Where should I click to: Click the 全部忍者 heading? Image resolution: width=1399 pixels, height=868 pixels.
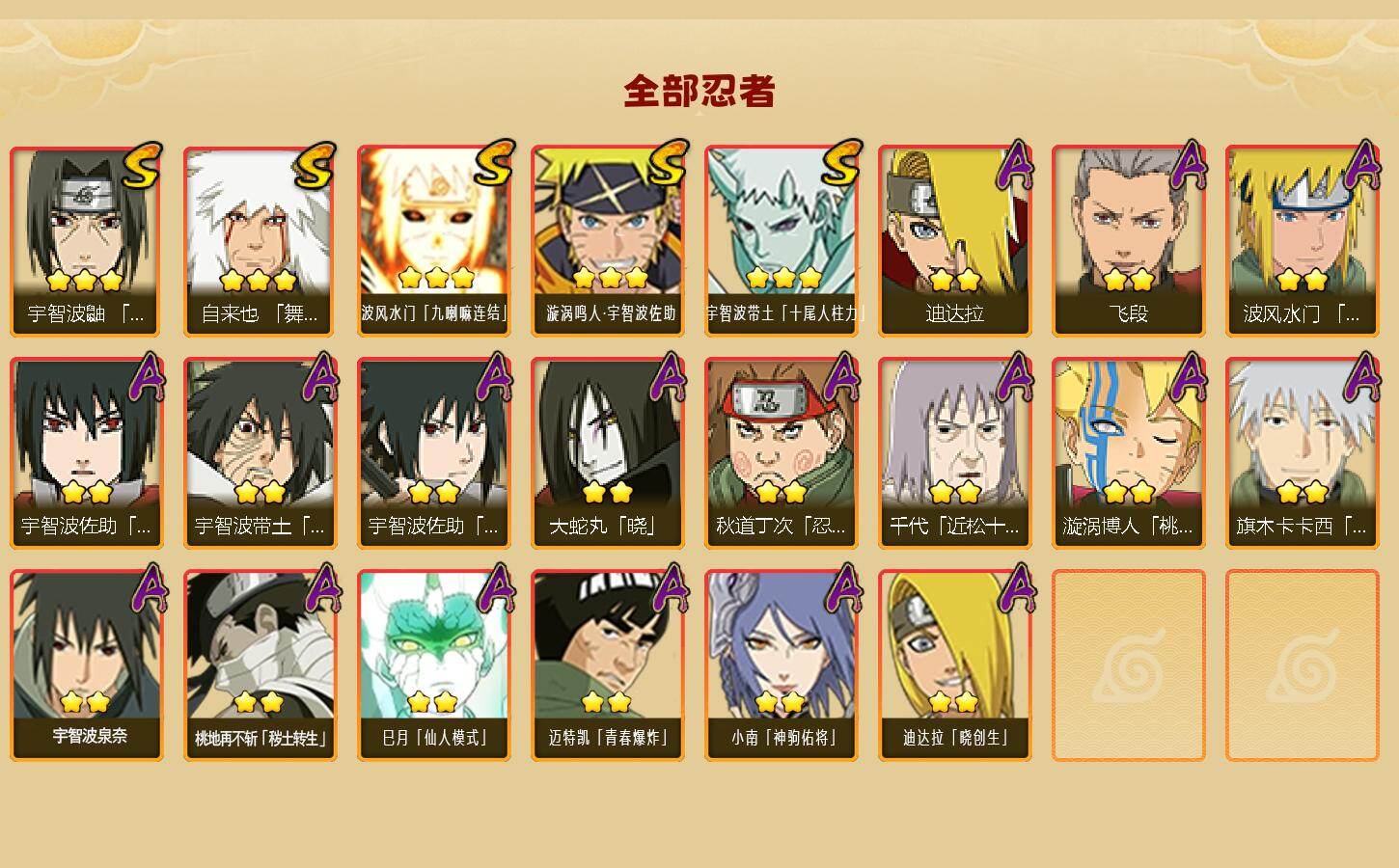pyautogui.click(x=699, y=91)
